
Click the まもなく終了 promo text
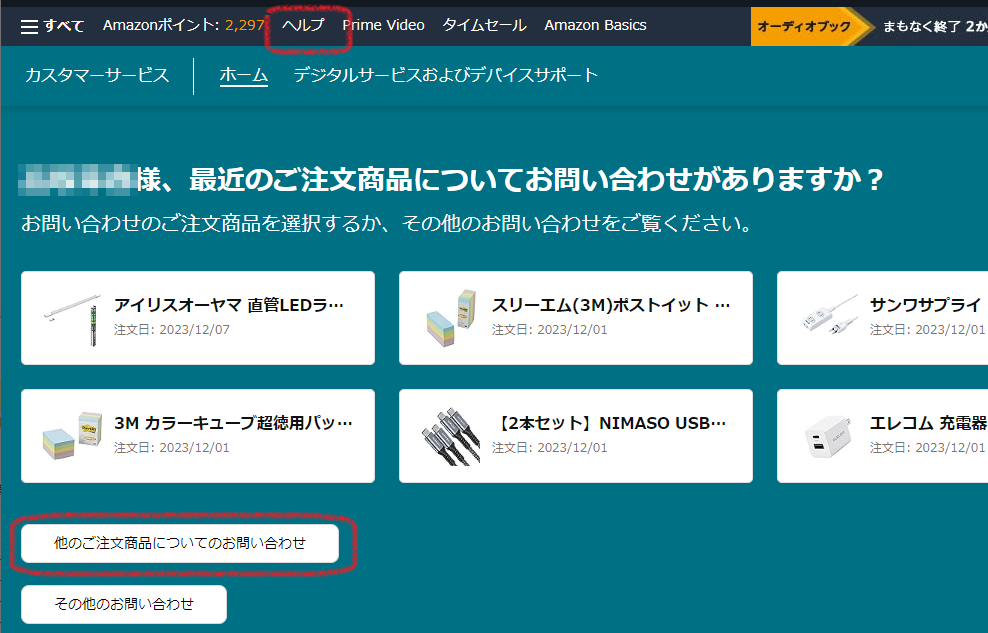click(x=935, y=26)
